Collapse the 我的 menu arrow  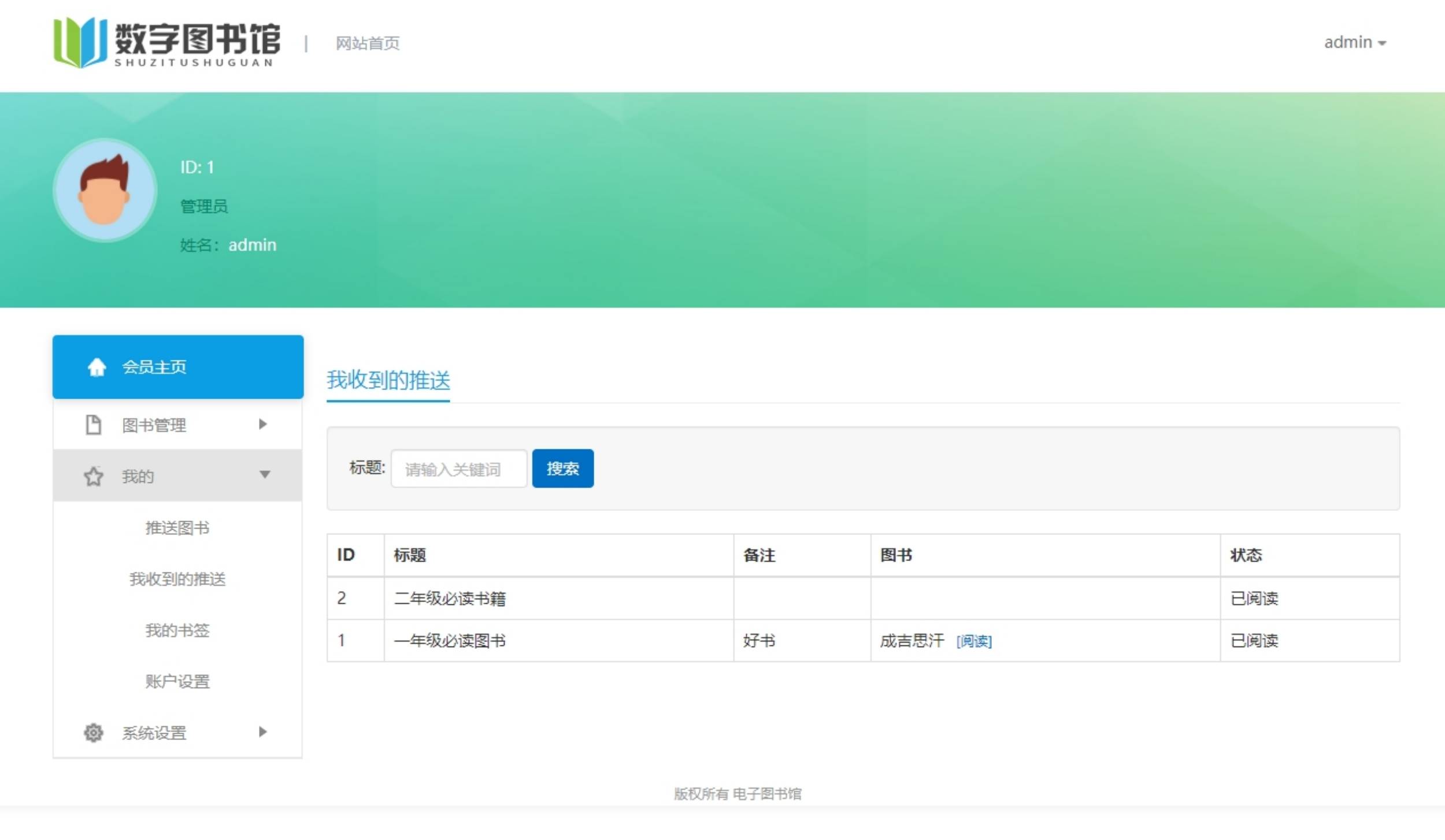[265, 475]
